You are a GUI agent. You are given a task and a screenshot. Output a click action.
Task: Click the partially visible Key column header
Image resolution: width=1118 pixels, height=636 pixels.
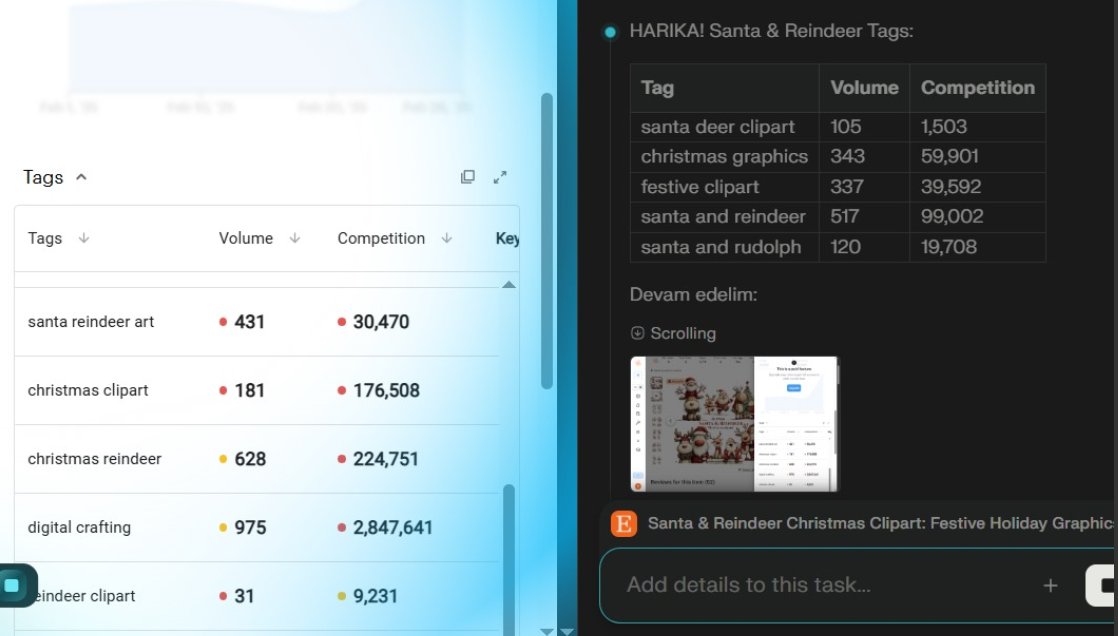point(507,238)
